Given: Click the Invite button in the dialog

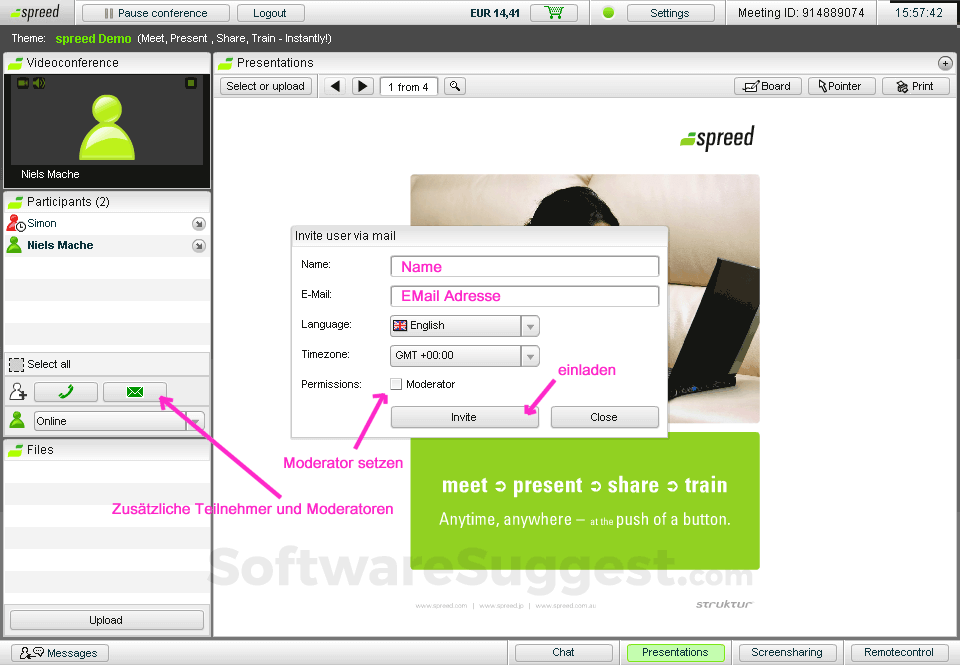Looking at the screenshot, I should tap(464, 416).
